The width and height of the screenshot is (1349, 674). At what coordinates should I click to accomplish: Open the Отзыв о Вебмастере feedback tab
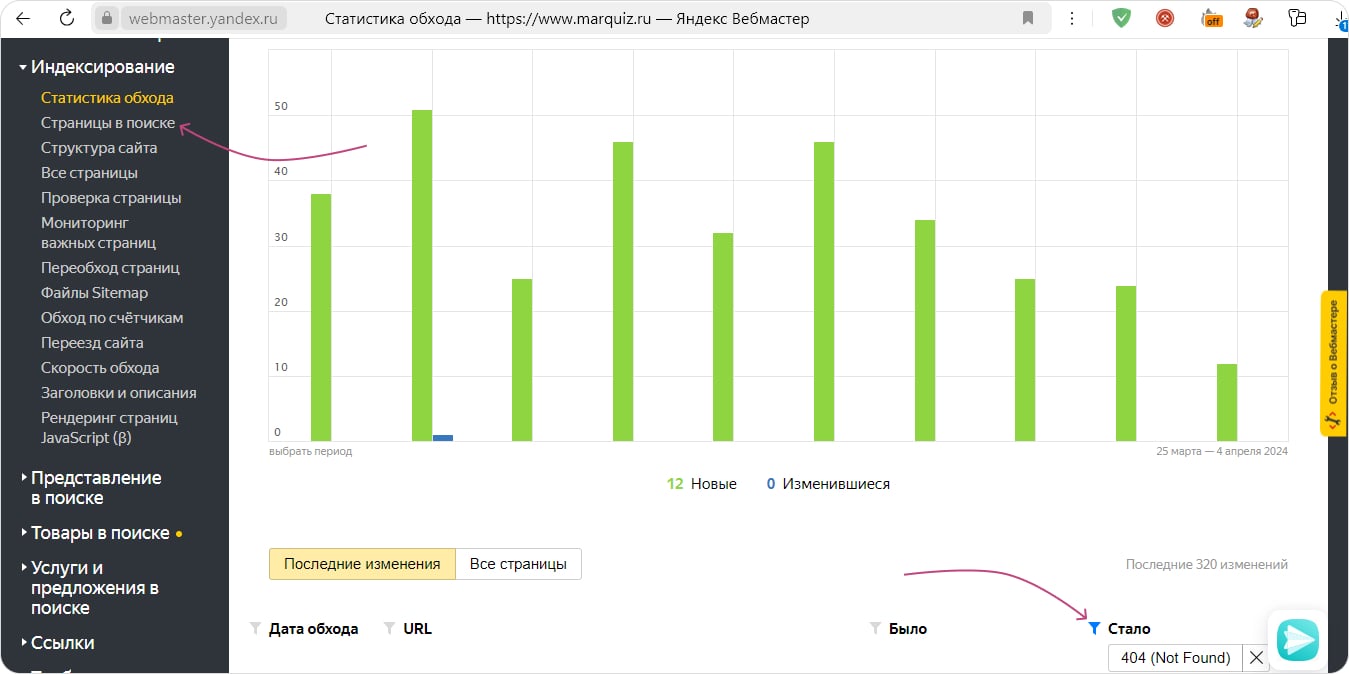click(x=1333, y=363)
